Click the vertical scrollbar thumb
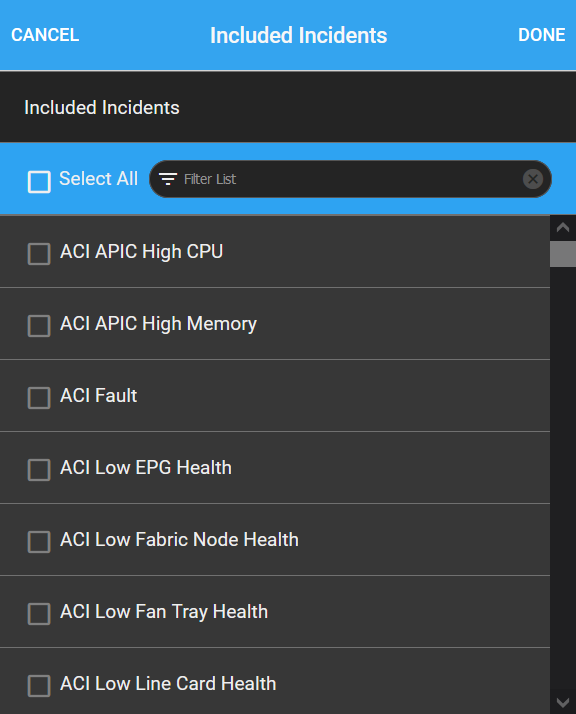 click(563, 254)
